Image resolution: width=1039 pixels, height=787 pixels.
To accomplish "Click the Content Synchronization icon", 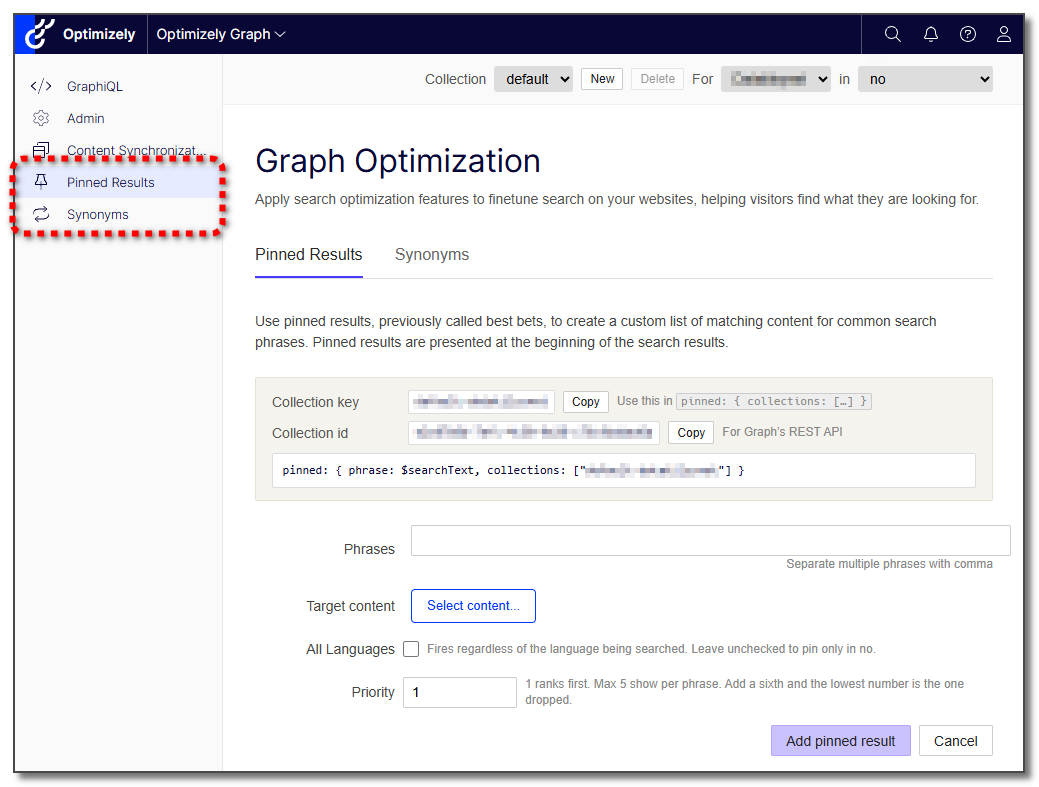I will [41, 150].
